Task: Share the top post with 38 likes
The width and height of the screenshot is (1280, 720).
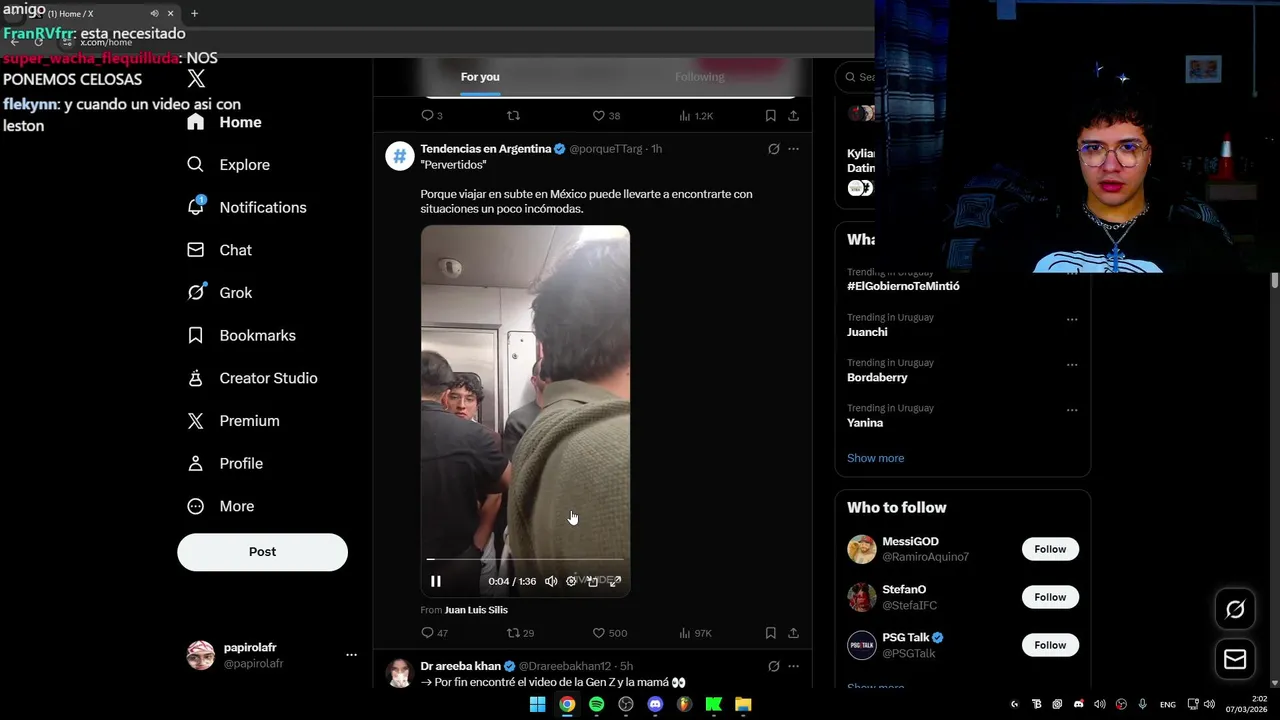Action: point(793,116)
